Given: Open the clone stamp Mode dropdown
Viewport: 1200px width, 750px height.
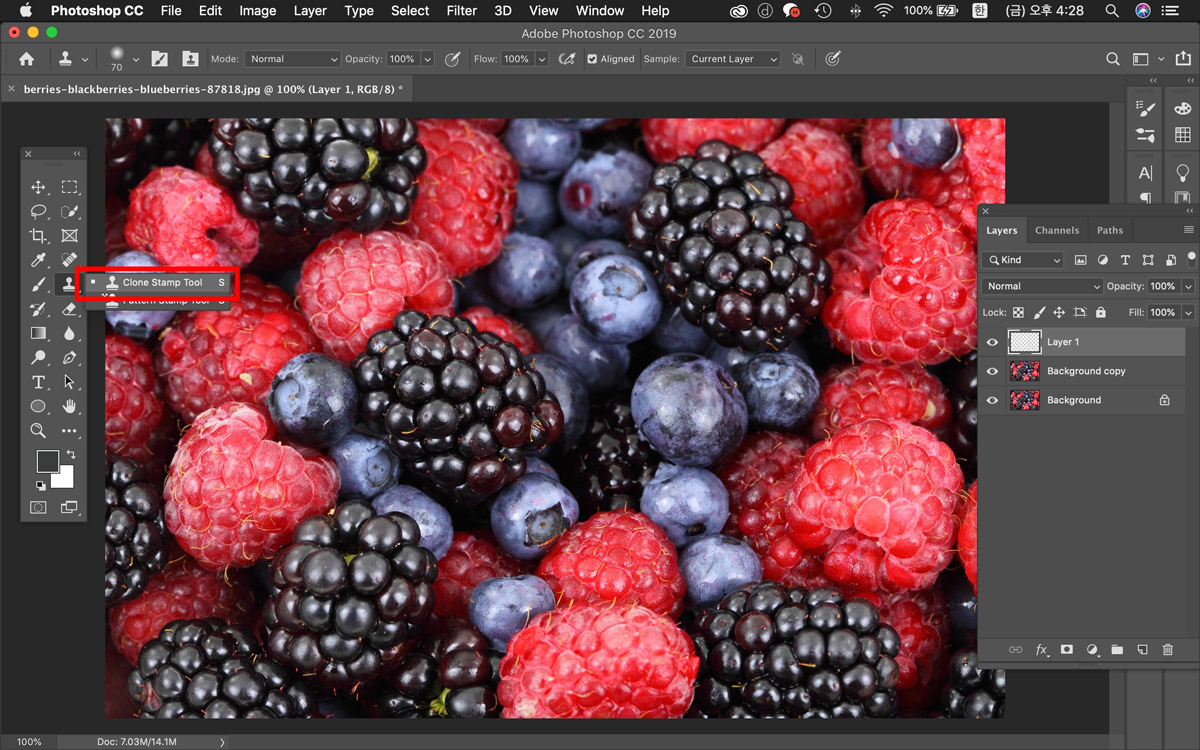Looking at the screenshot, I should (x=292, y=59).
